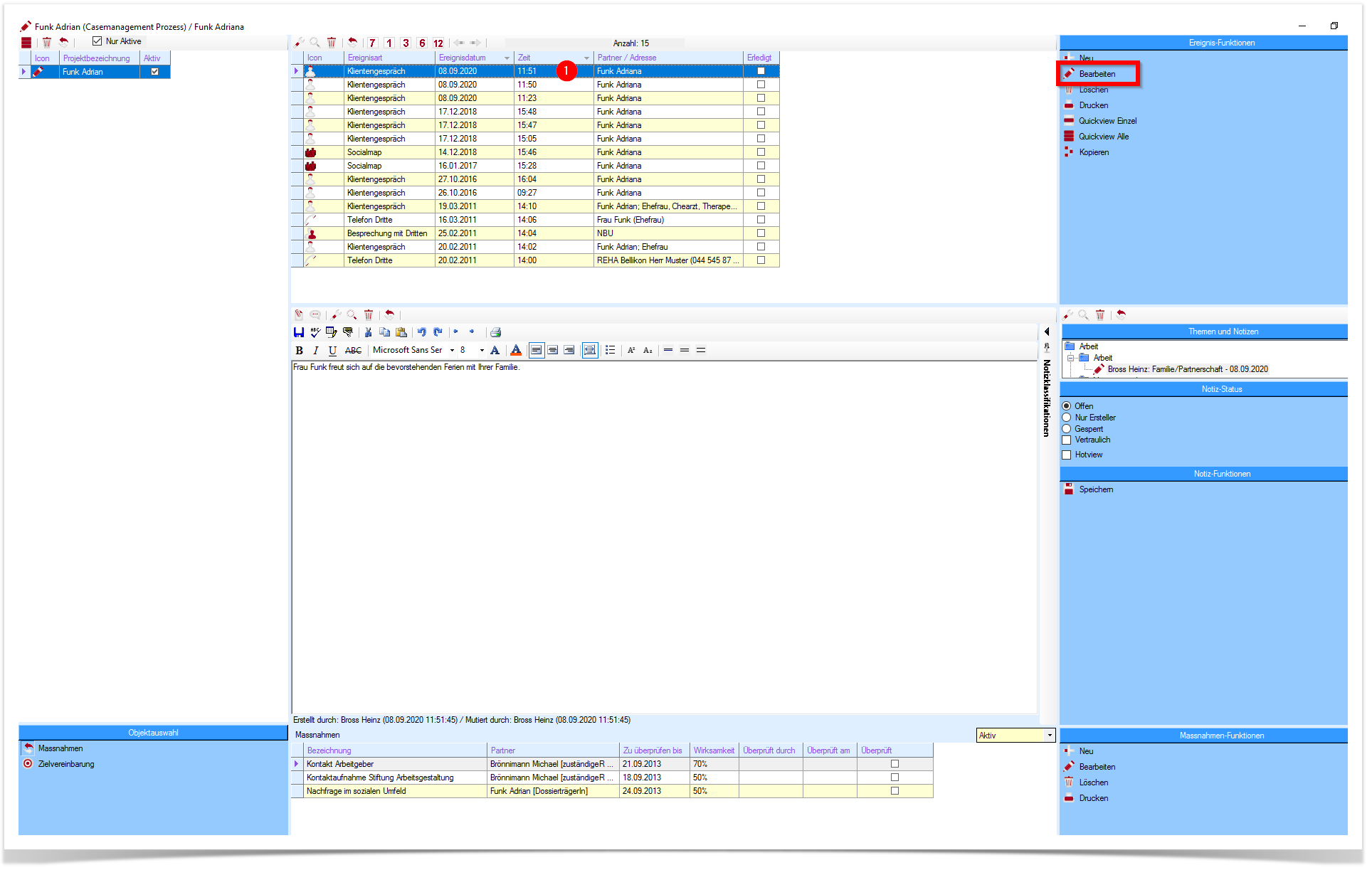The height and width of the screenshot is (870, 1372).
Task: Select Massnahmen in Objektauswahl
Action: pos(60,748)
